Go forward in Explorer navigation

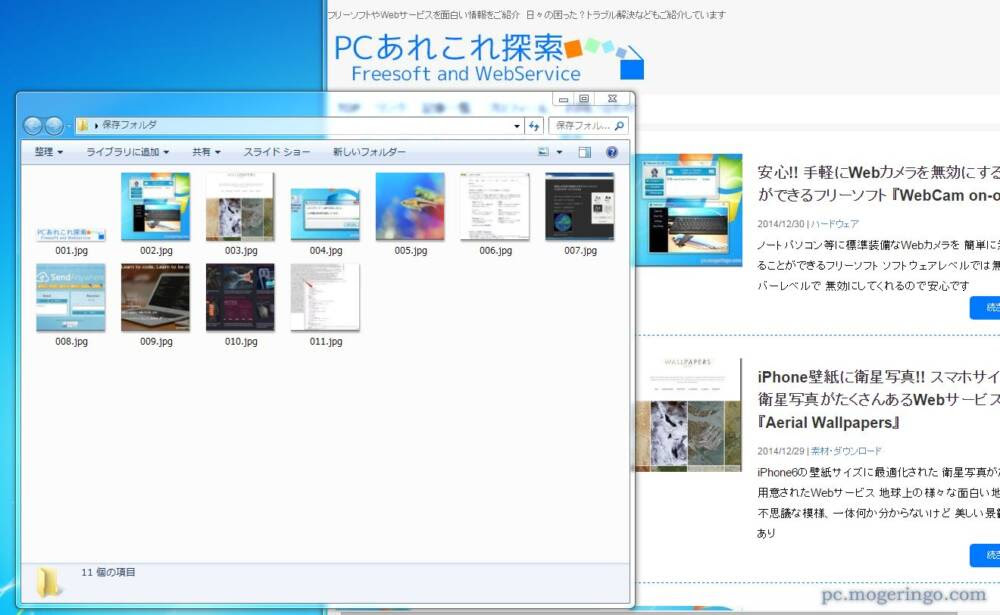click(54, 126)
